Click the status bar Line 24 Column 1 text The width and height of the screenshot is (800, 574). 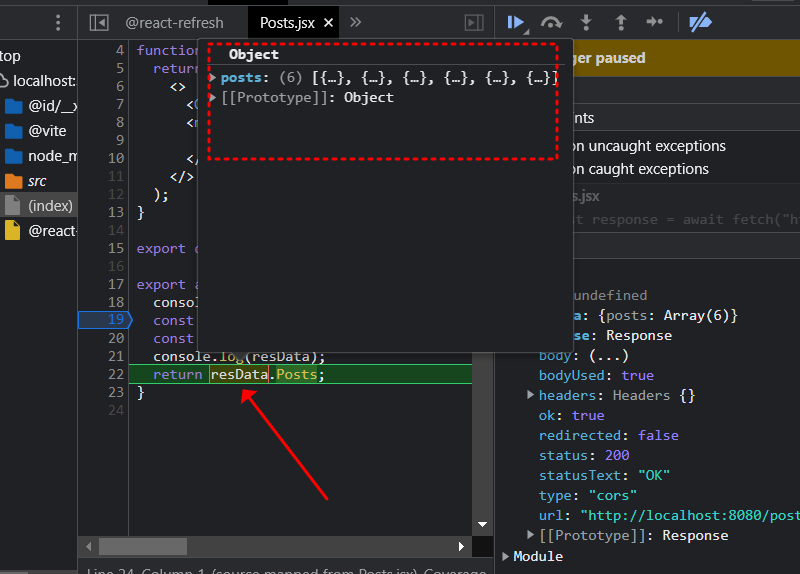[x=147, y=570]
